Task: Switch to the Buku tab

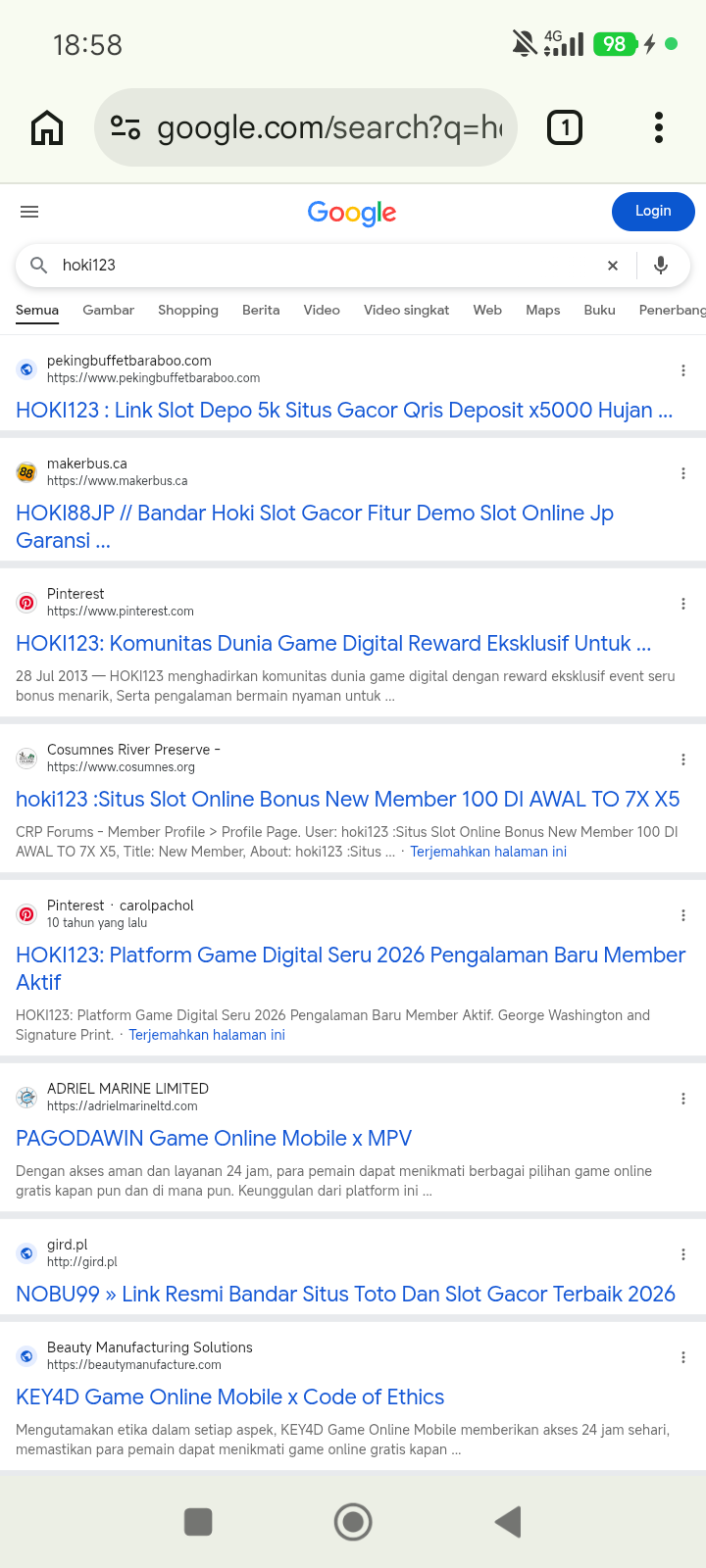Action: 599,310
